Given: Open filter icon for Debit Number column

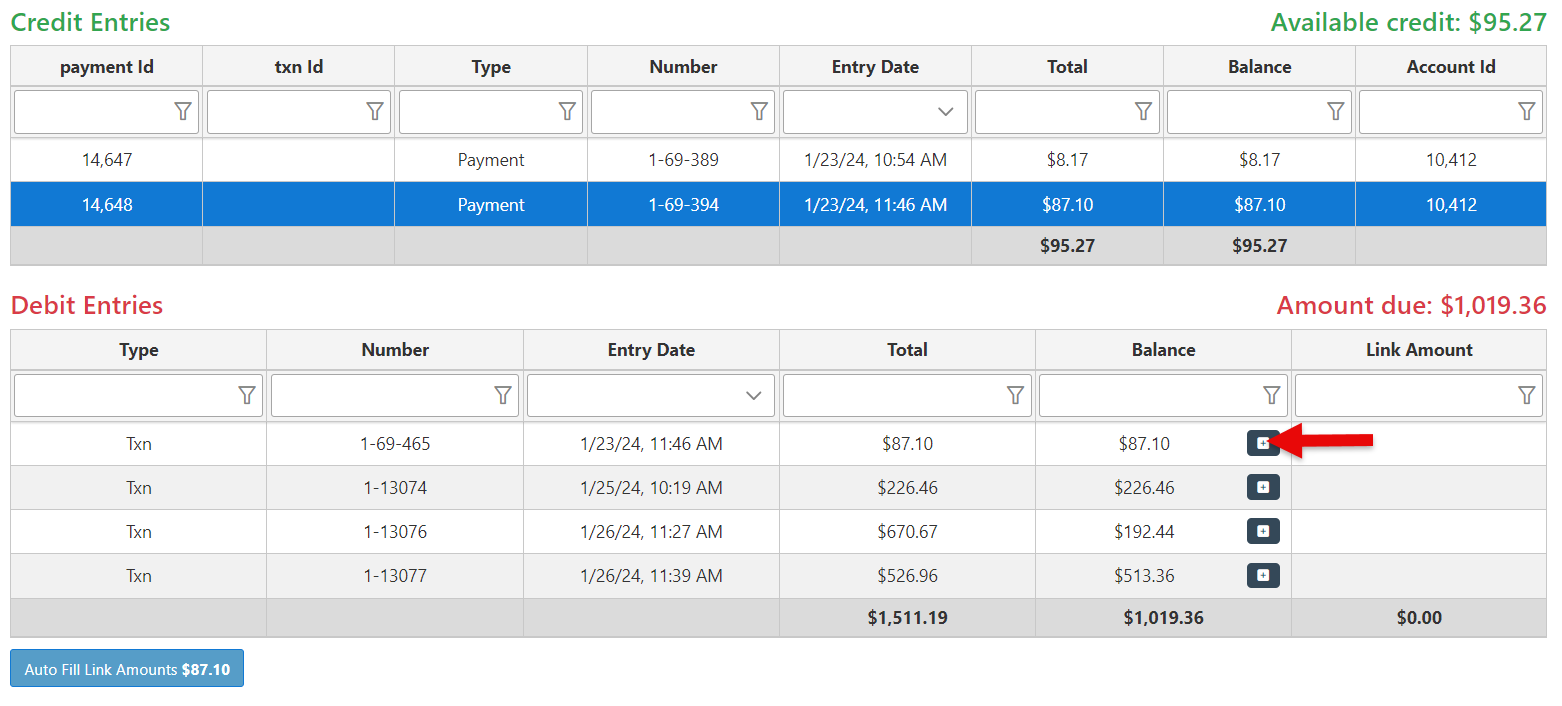Looking at the screenshot, I should tap(503, 396).
